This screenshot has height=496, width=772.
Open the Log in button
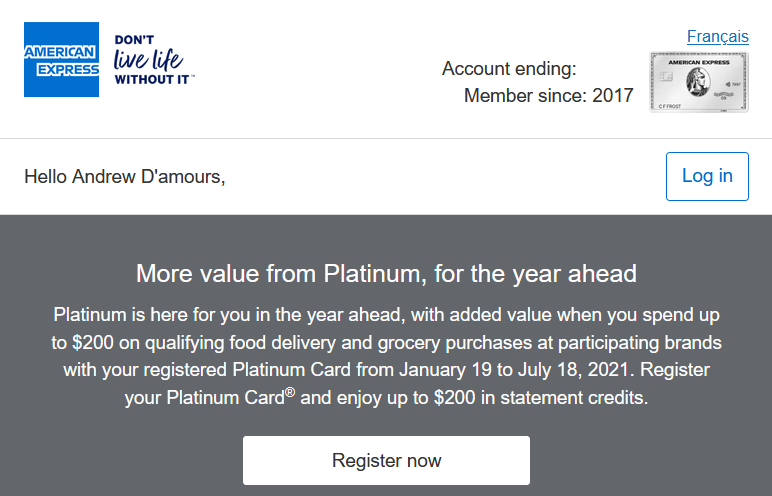click(707, 176)
